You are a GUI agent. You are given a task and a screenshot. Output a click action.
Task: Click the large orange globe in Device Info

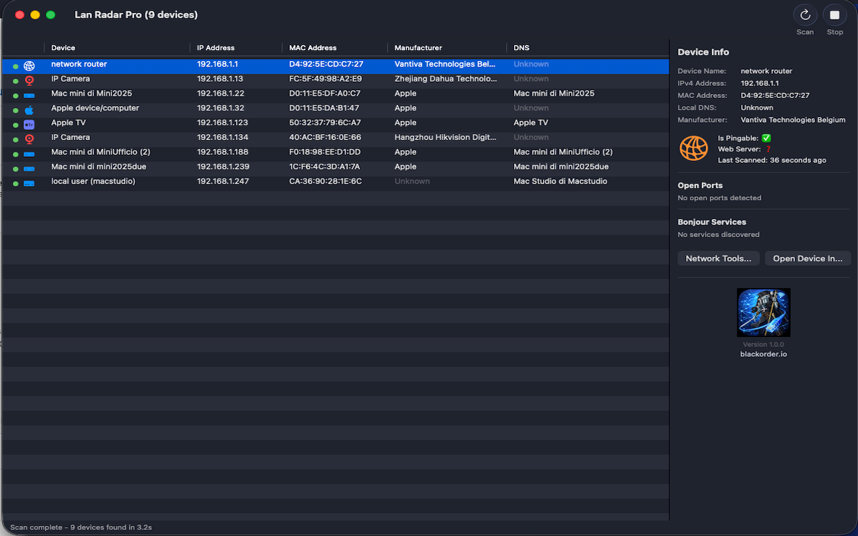point(693,148)
